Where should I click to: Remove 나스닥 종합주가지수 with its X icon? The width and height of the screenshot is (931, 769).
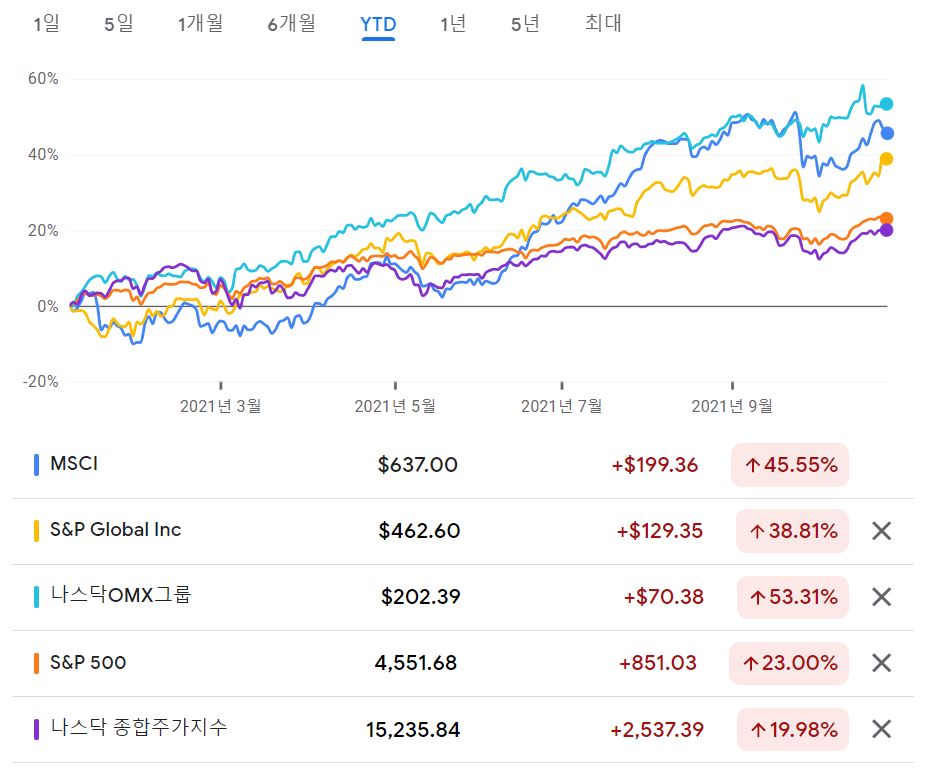(882, 729)
